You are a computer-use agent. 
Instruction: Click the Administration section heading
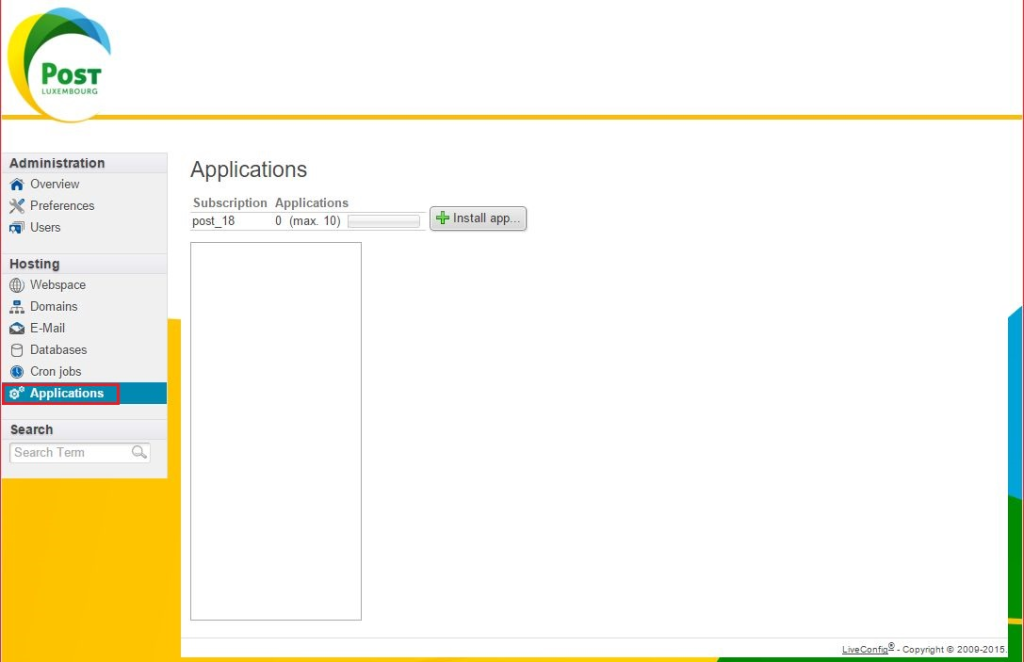point(57,163)
